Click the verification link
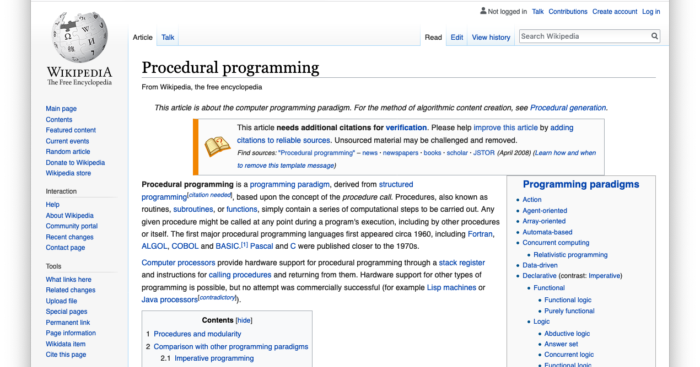This screenshot has height=367, width=700. pos(406,128)
